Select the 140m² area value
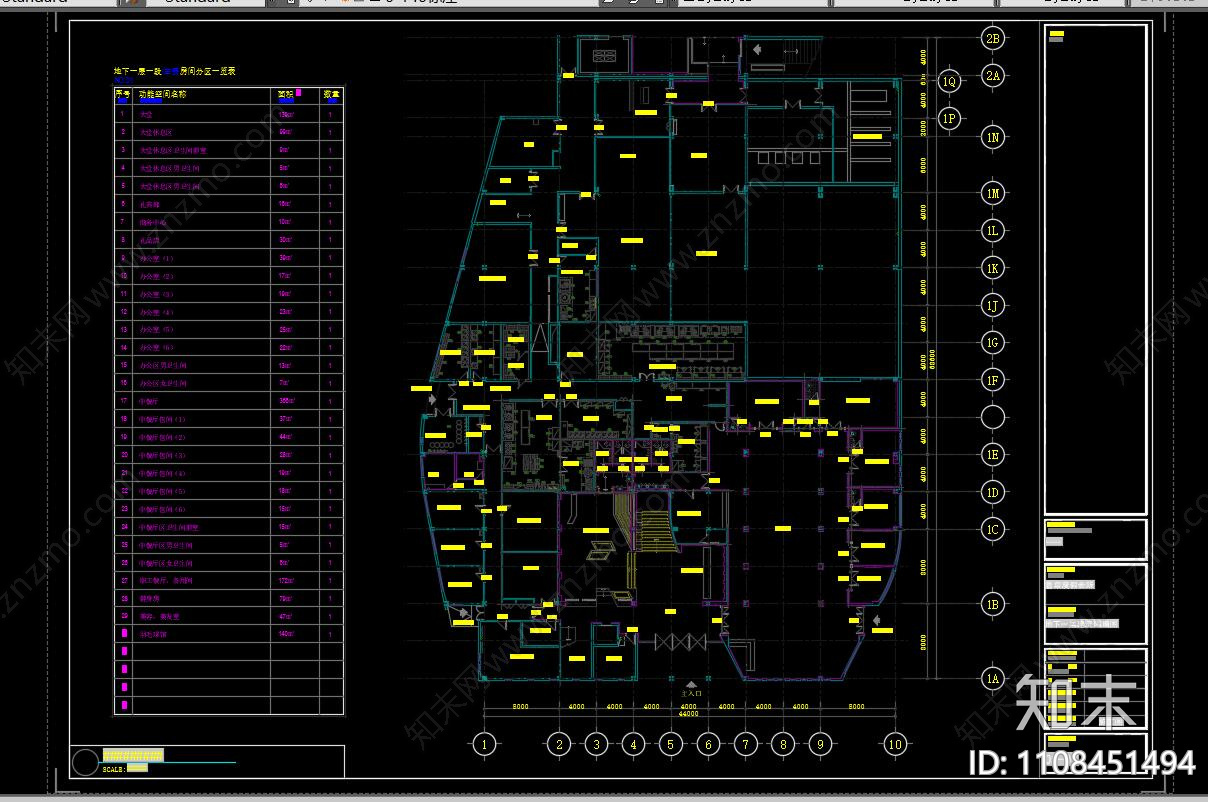 click(288, 634)
